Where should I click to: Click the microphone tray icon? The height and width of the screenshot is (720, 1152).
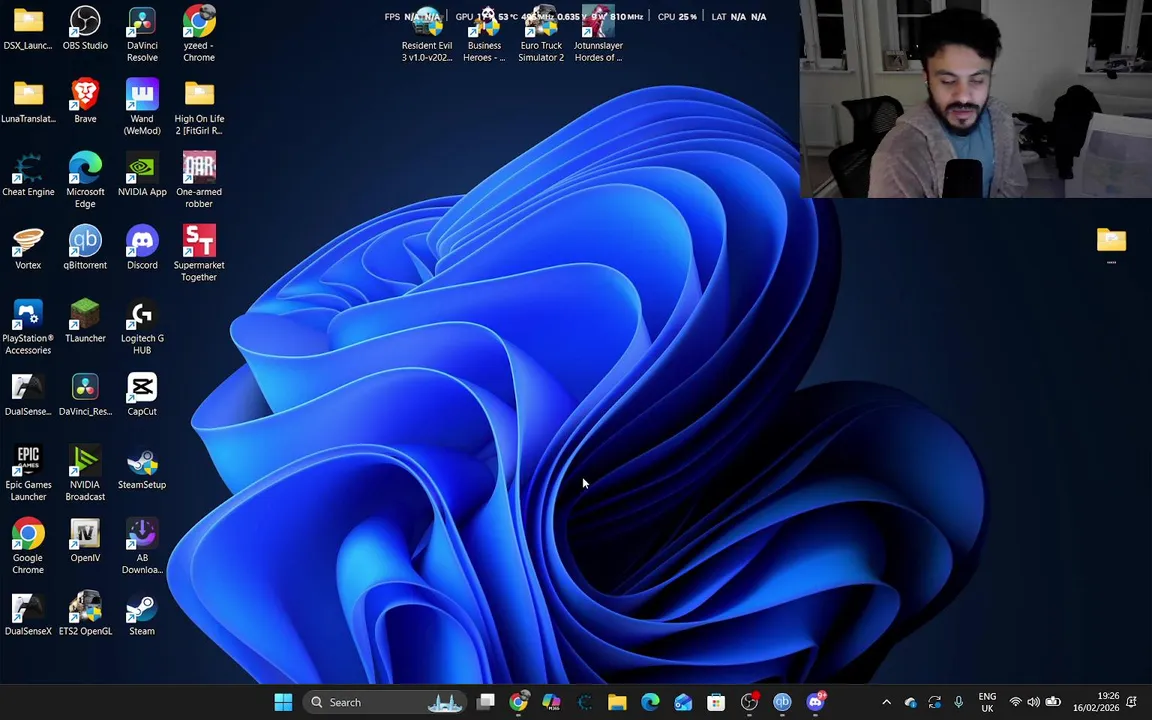pos(958,702)
